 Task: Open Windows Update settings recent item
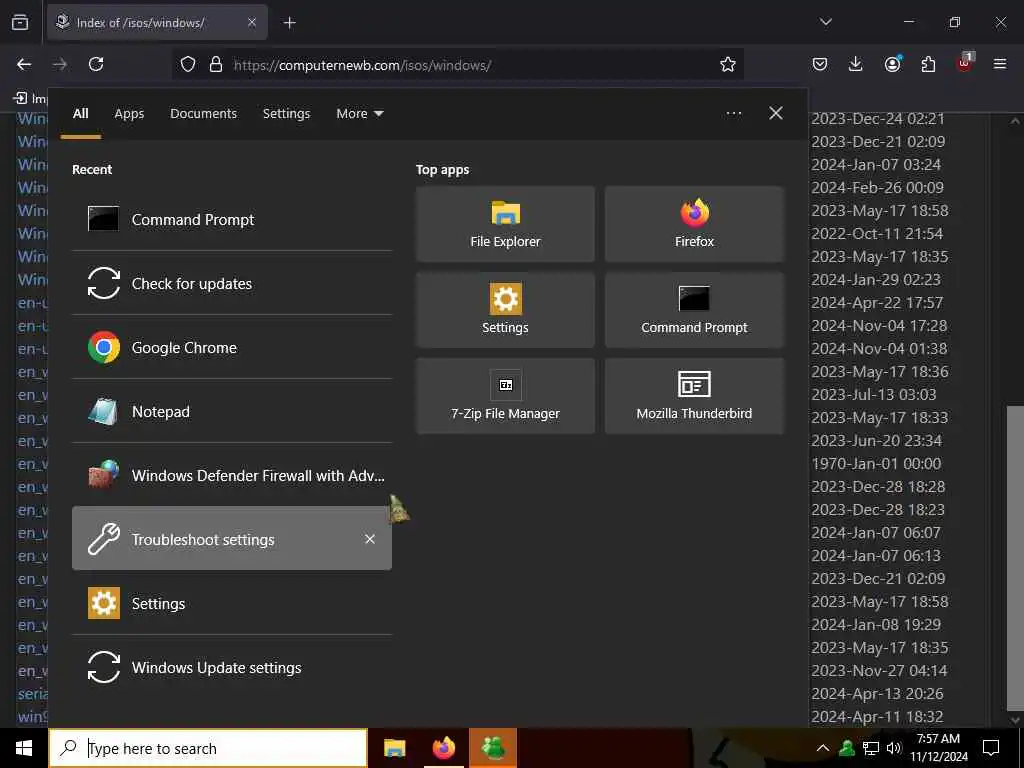click(232, 667)
